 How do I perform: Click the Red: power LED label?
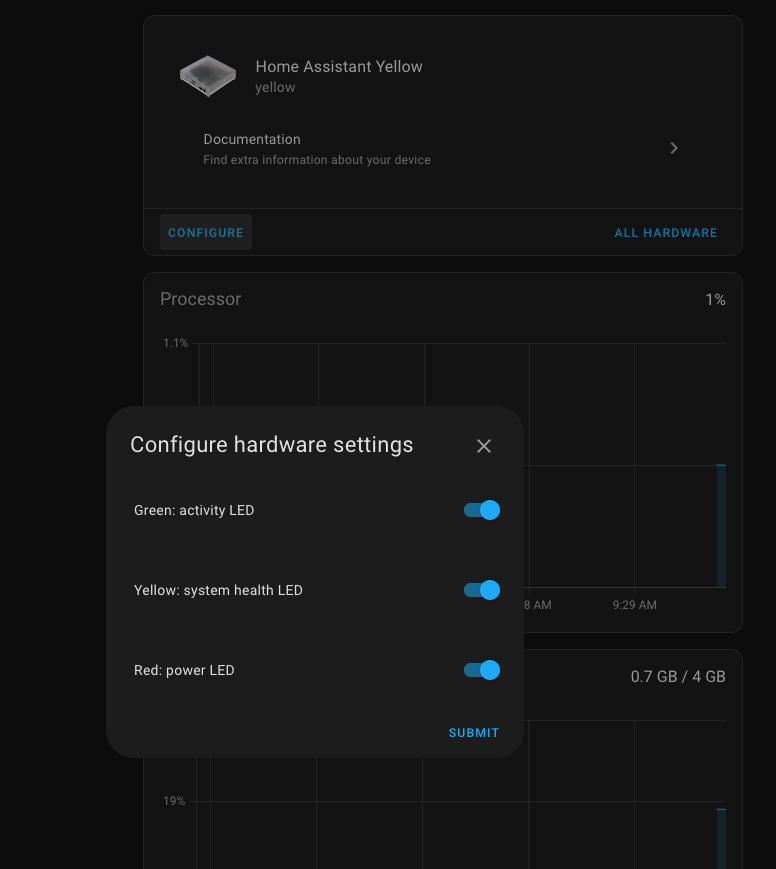tap(184, 671)
